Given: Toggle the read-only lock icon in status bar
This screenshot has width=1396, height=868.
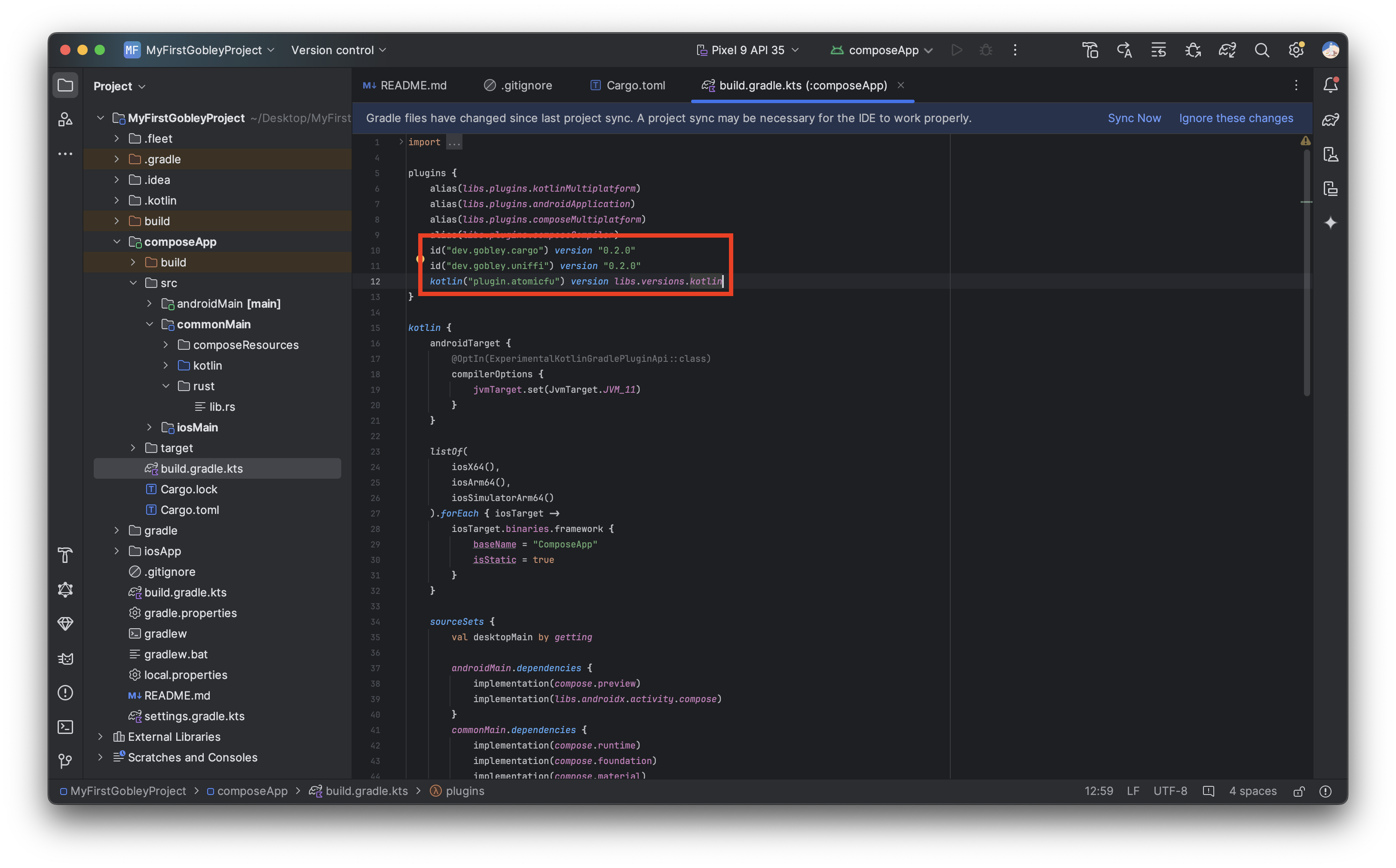Looking at the screenshot, I should (x=1298, y=791).
